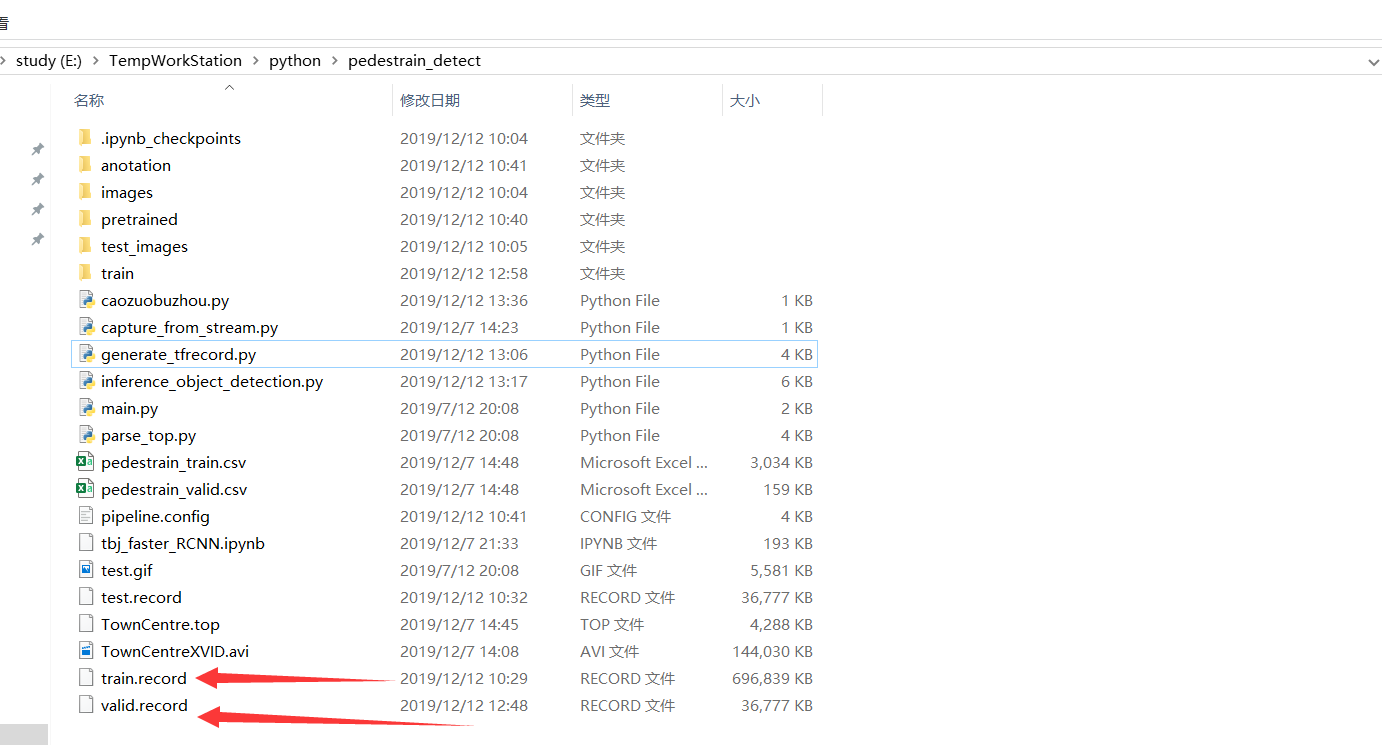Click date 2019/12/12 13:36 of caozuobuzhou.py

point(464,300)
